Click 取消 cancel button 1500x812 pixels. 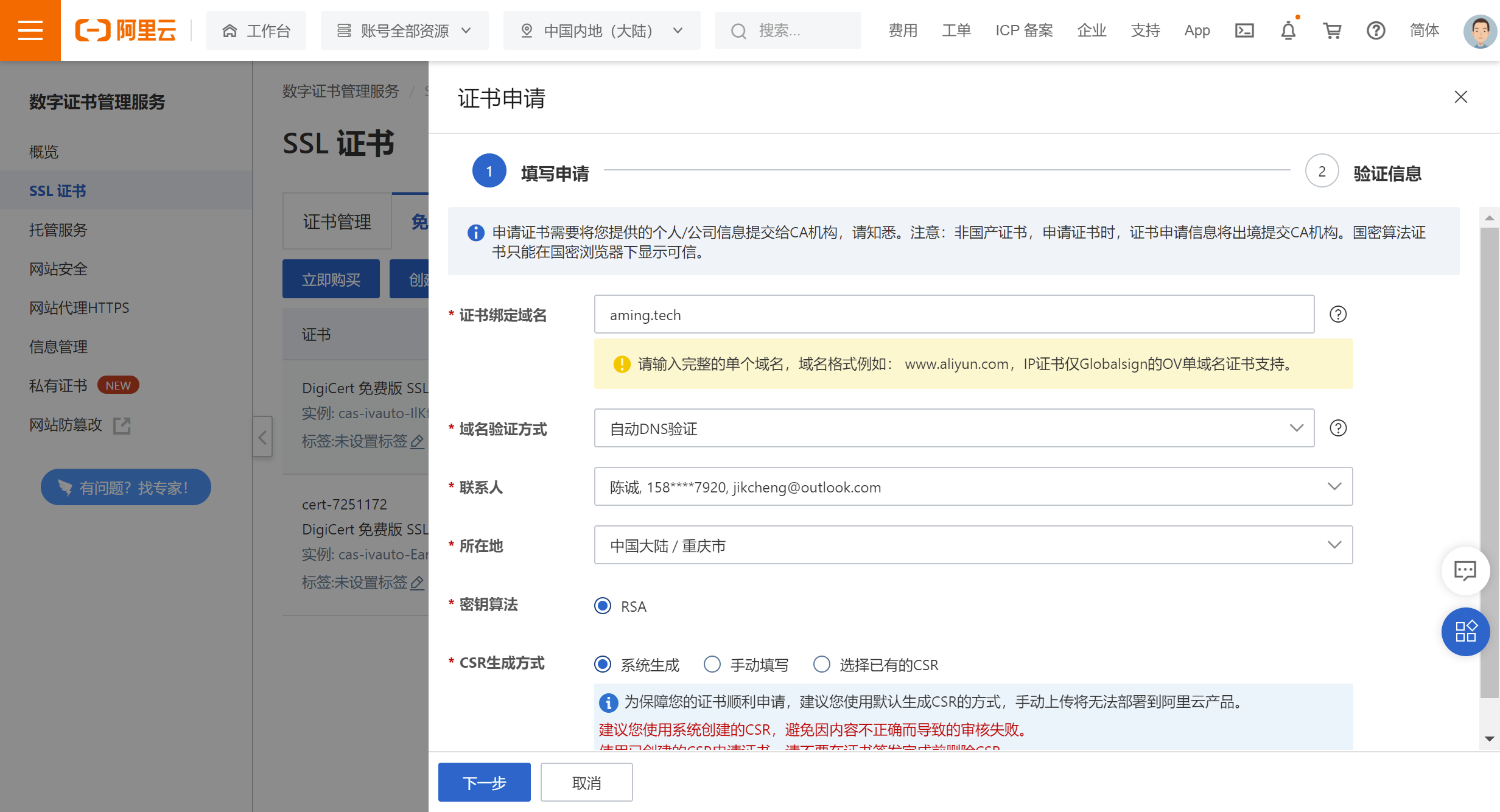coord(587,782)
